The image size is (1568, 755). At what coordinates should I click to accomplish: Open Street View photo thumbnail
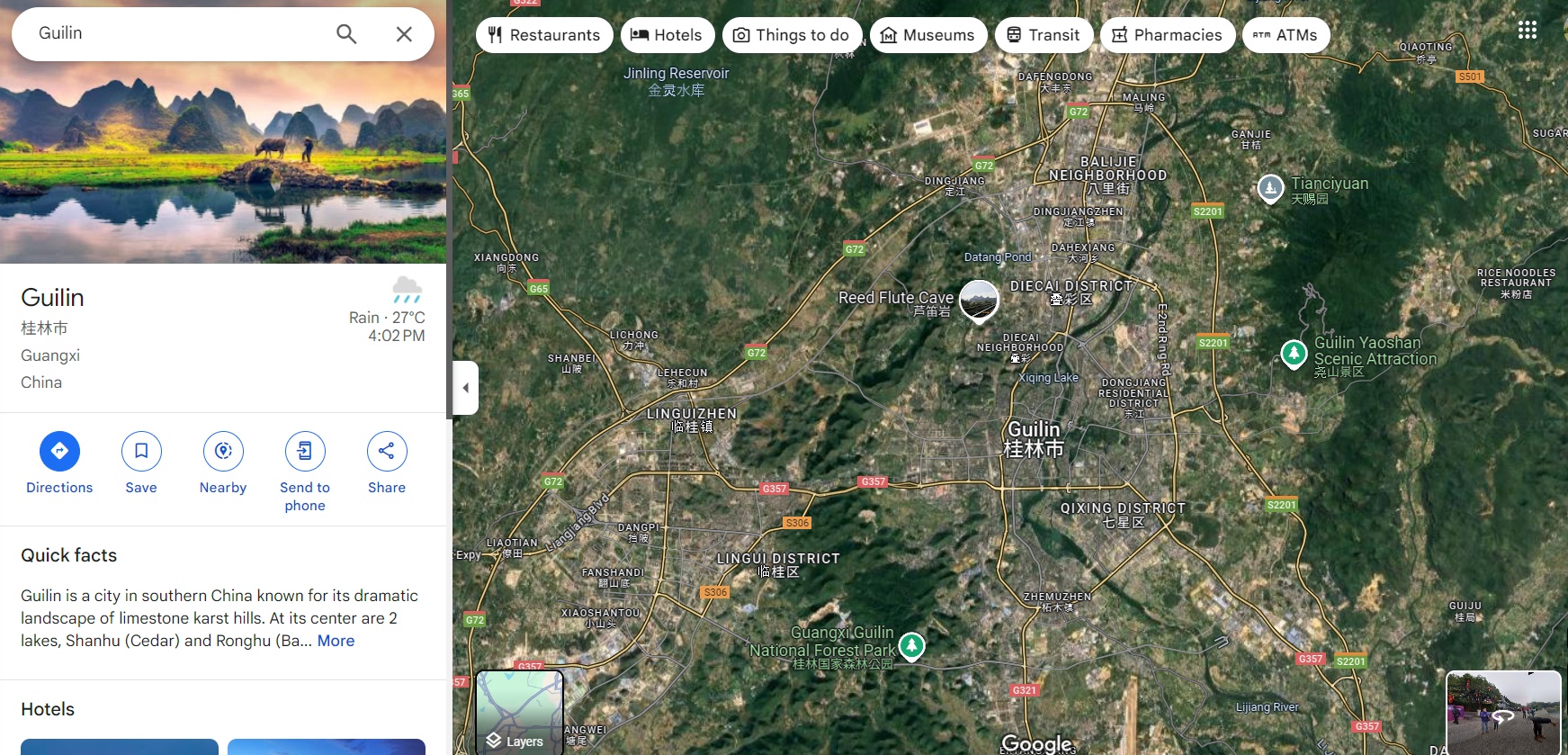pyautogui.click(x=1503, y=713)
